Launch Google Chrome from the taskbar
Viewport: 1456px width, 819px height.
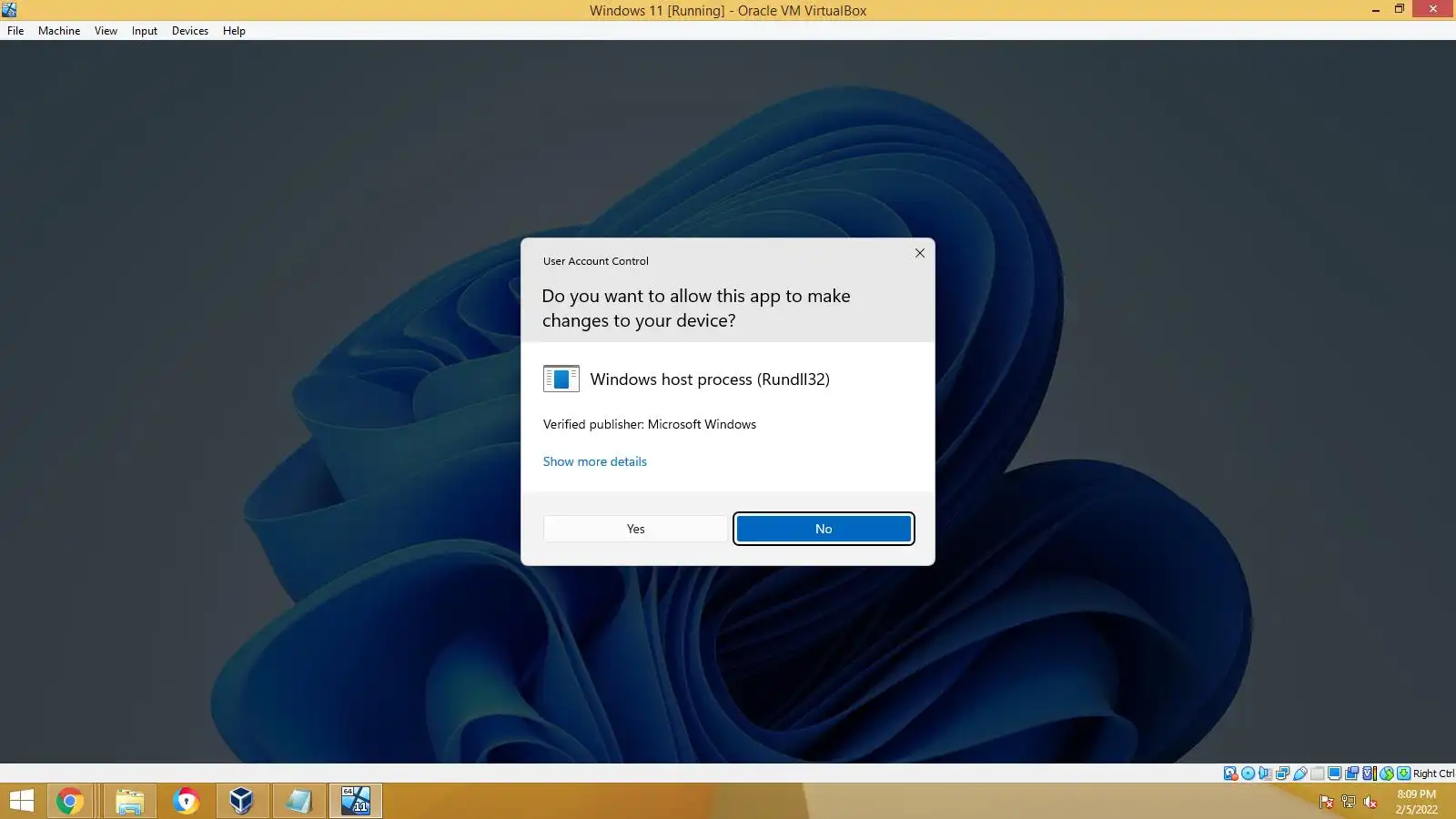tap(70, 801)
